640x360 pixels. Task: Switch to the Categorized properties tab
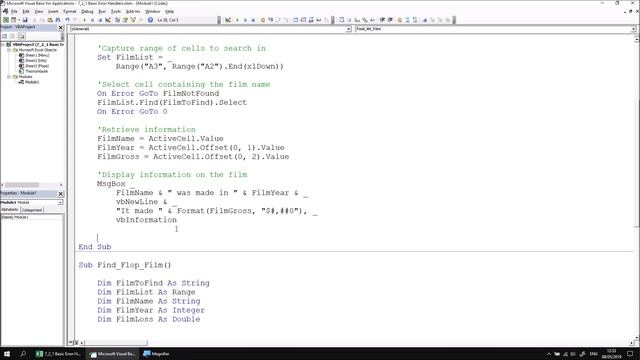click(x=32, y=210)
